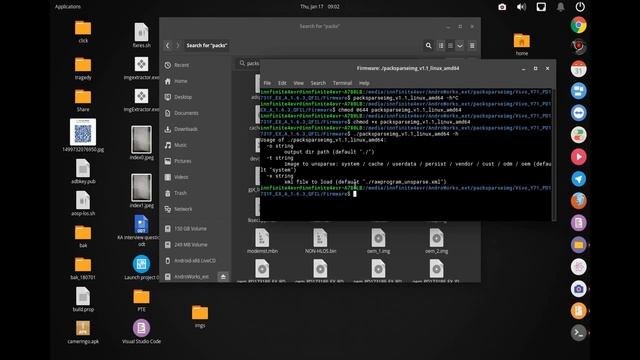Open the terminal File menu

267,83
